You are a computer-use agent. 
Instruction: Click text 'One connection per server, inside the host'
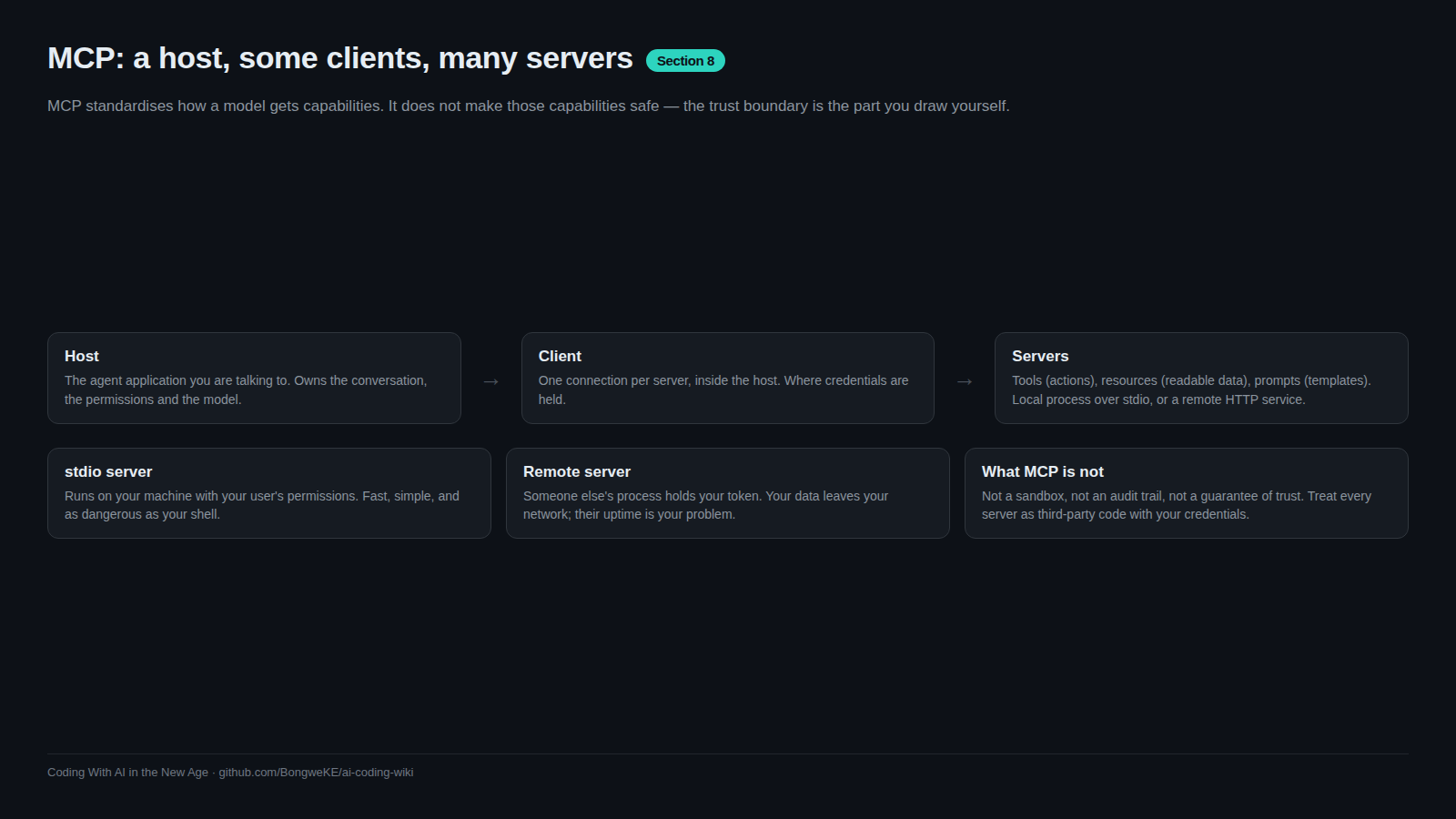(x=659, y=380)
